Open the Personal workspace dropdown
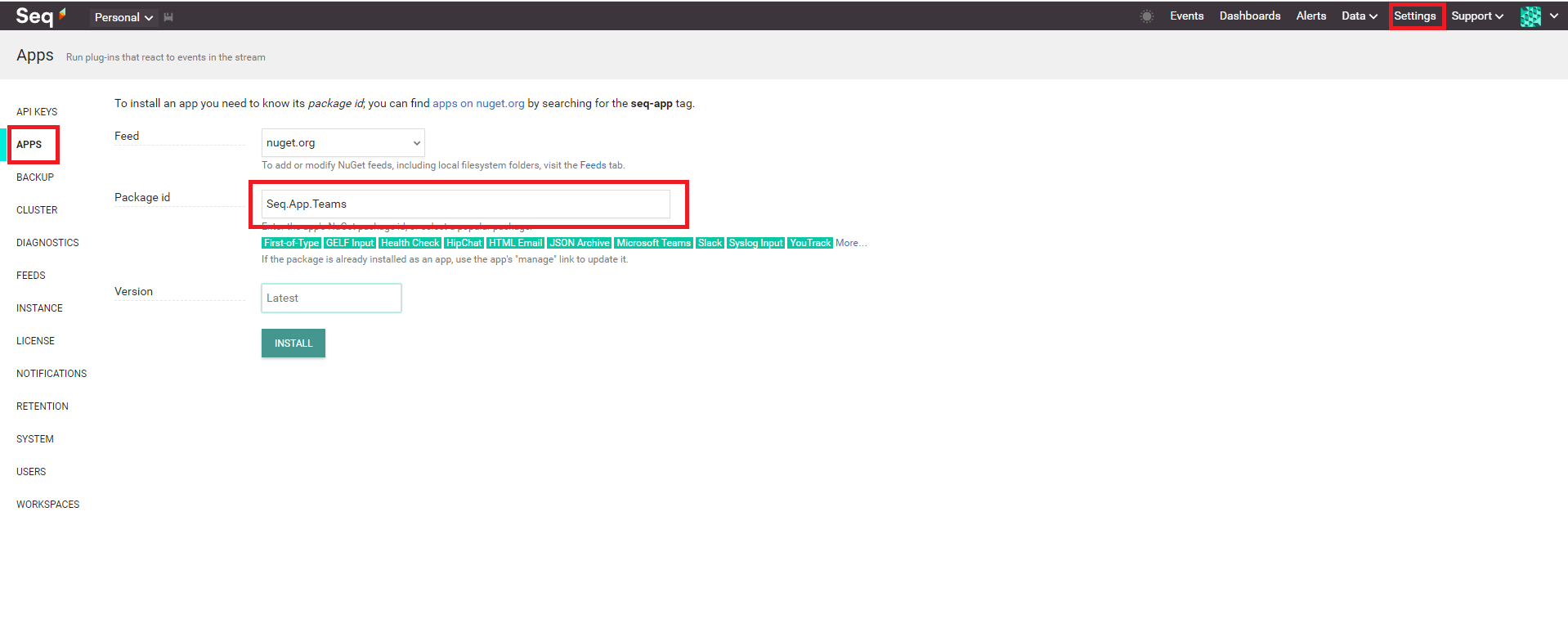This screenshot has height=642, width=1568. (123, 17)
